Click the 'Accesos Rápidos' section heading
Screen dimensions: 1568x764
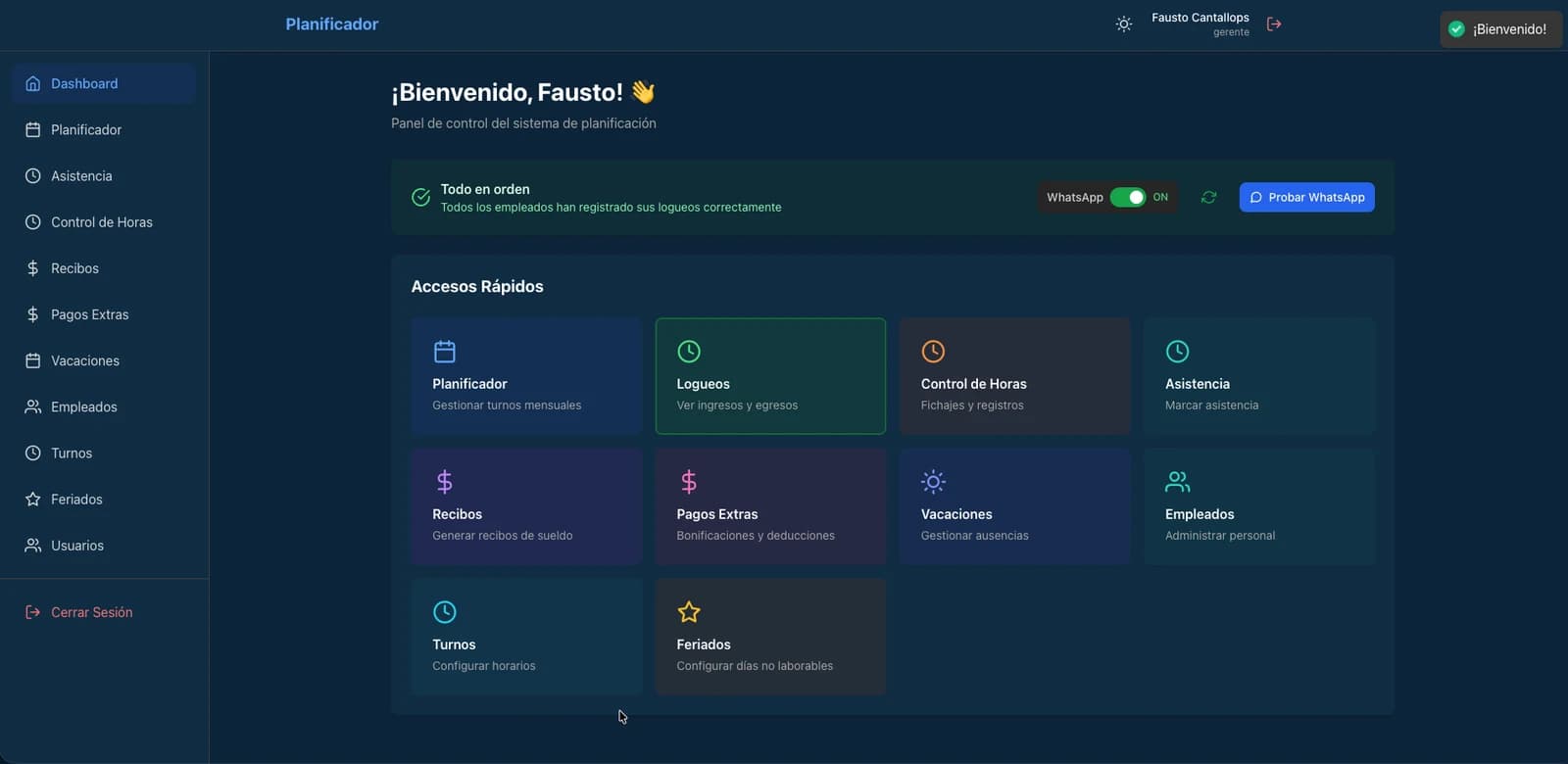click(477, 286)
